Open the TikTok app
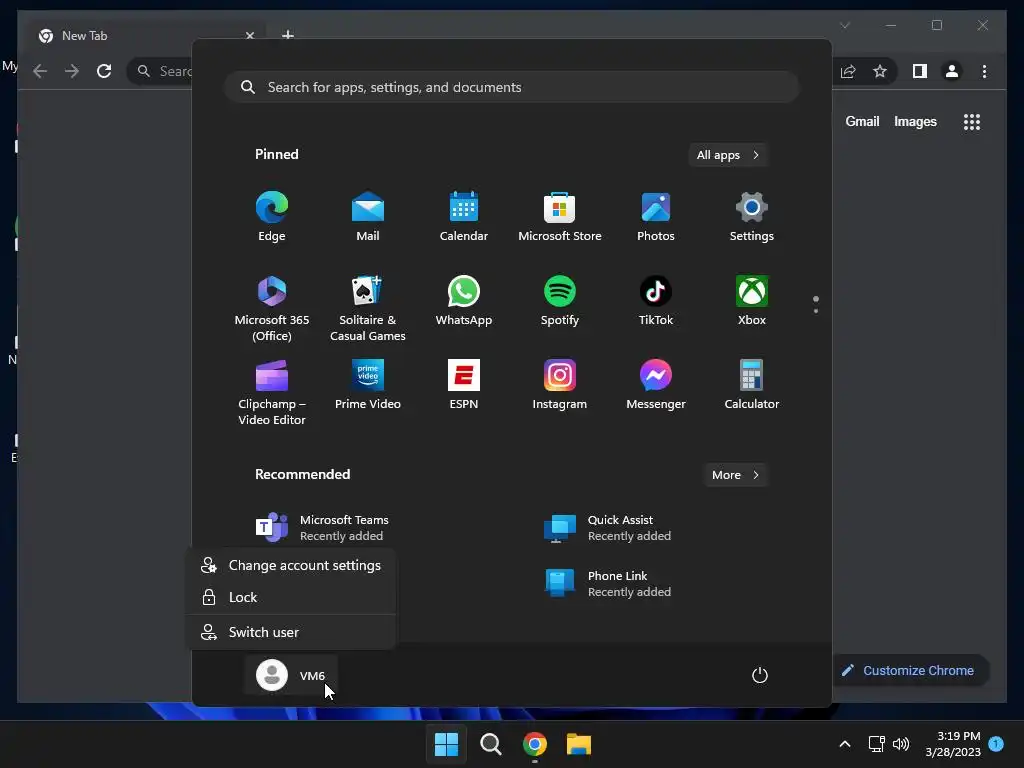Image resolution: width=1024 pixels, height=768 pixels. [656, 301]
